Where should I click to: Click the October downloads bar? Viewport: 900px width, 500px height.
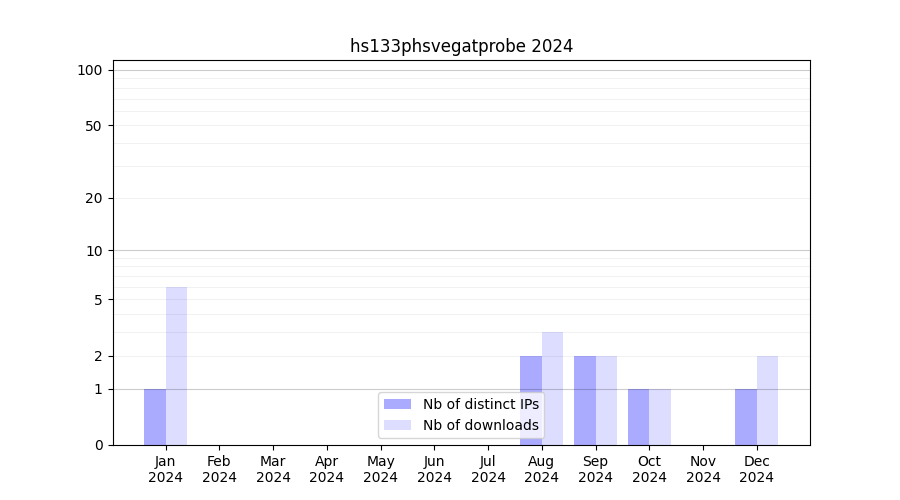pos(660,417)
